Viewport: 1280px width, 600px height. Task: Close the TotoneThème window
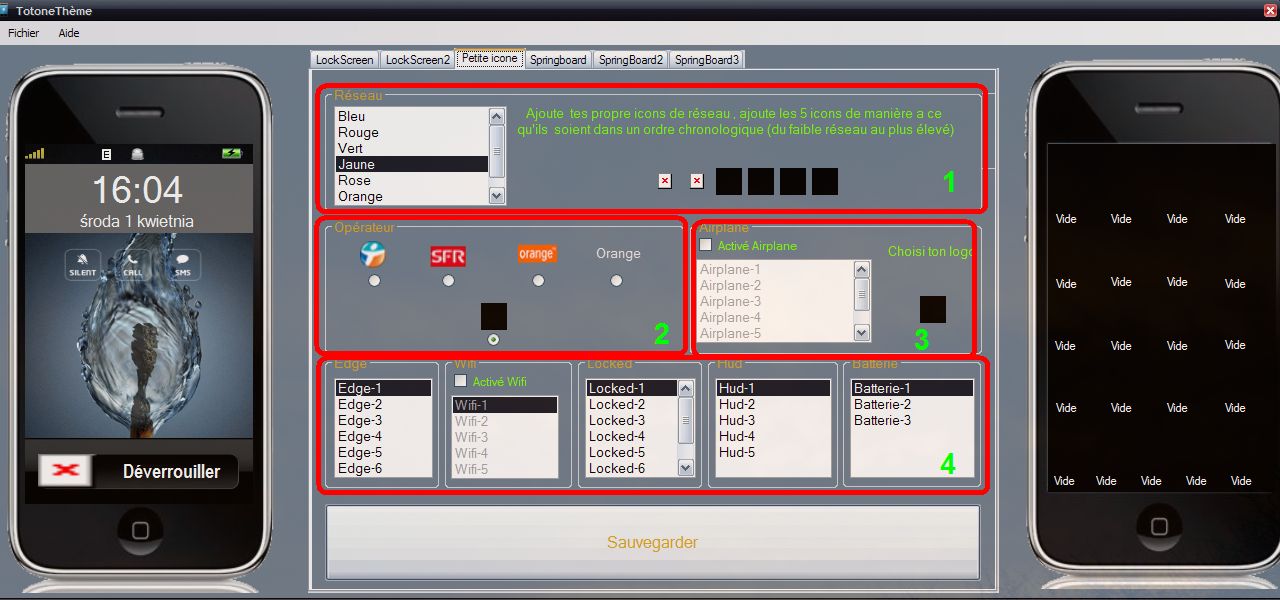click(1268, 9)
